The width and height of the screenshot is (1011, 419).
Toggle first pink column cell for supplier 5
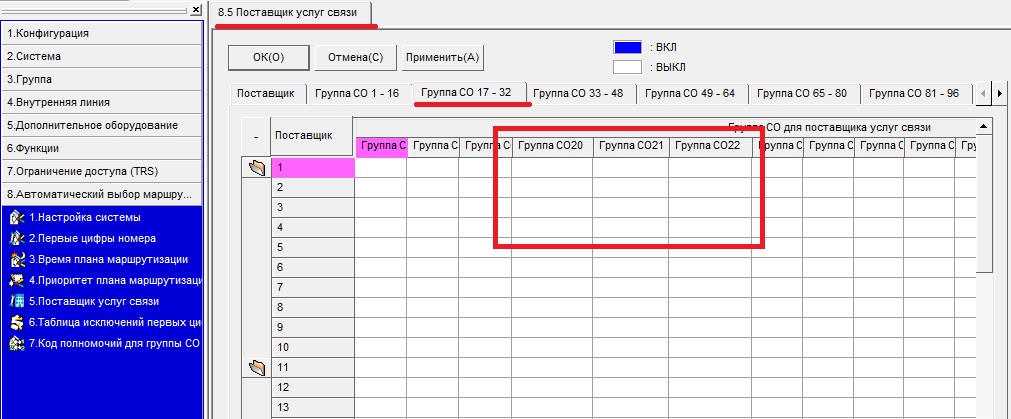[381, 248]
